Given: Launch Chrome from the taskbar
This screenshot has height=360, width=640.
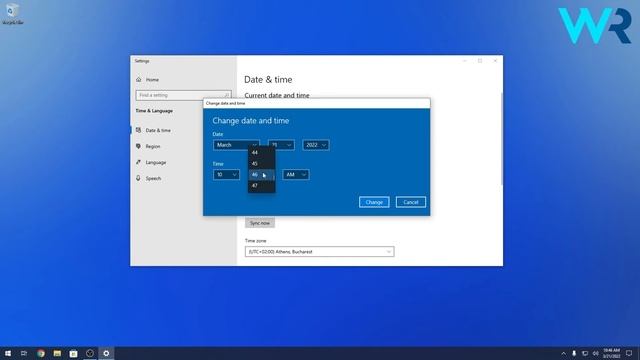Looking at the screenshot, I should click(x=41, y=353).
